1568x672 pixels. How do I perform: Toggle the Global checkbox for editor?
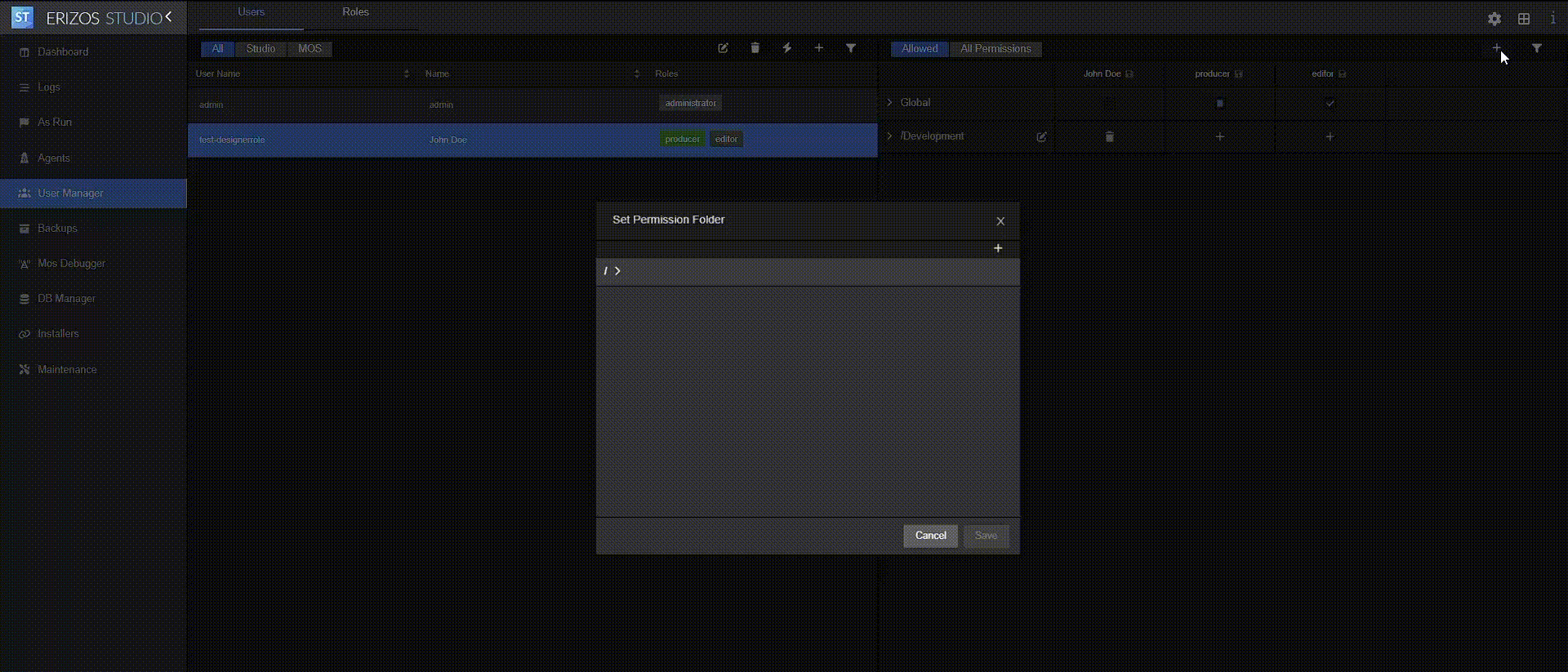click(x=1330, y=104)
